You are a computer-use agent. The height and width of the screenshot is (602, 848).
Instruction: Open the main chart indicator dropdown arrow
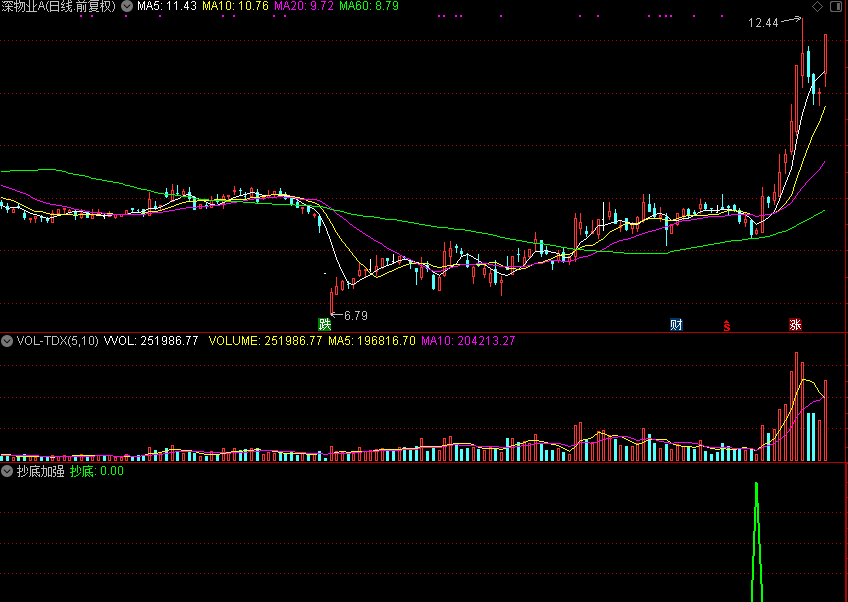[x=127, y=6]
